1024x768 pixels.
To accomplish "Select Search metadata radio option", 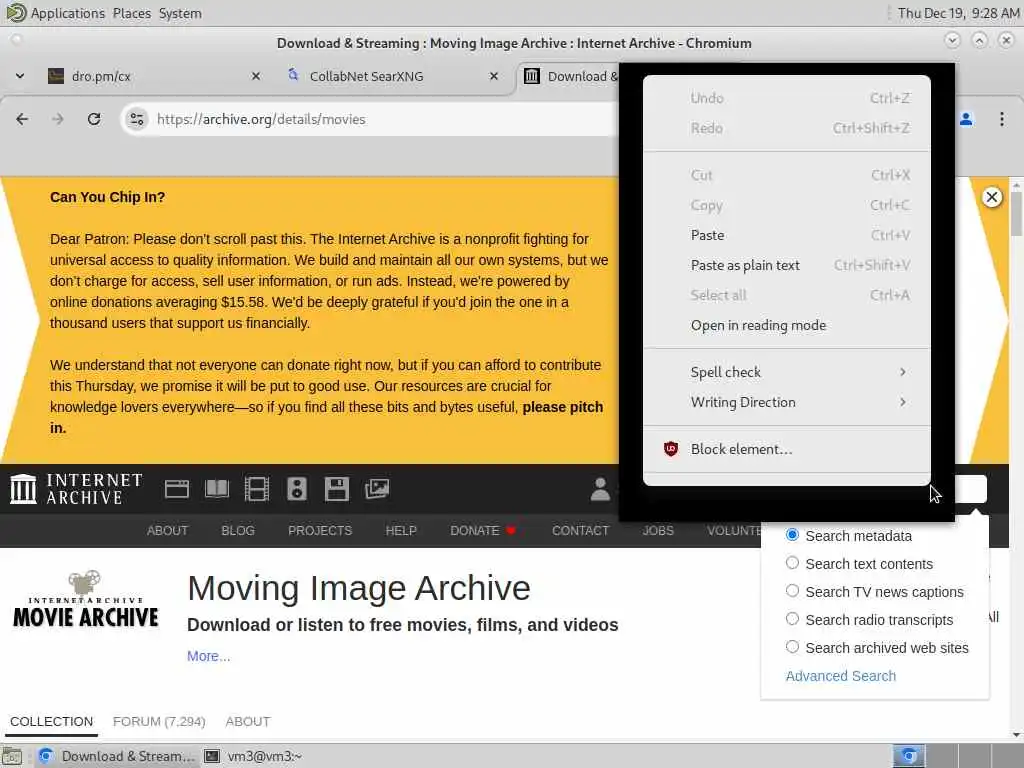I will click(792, 535).
